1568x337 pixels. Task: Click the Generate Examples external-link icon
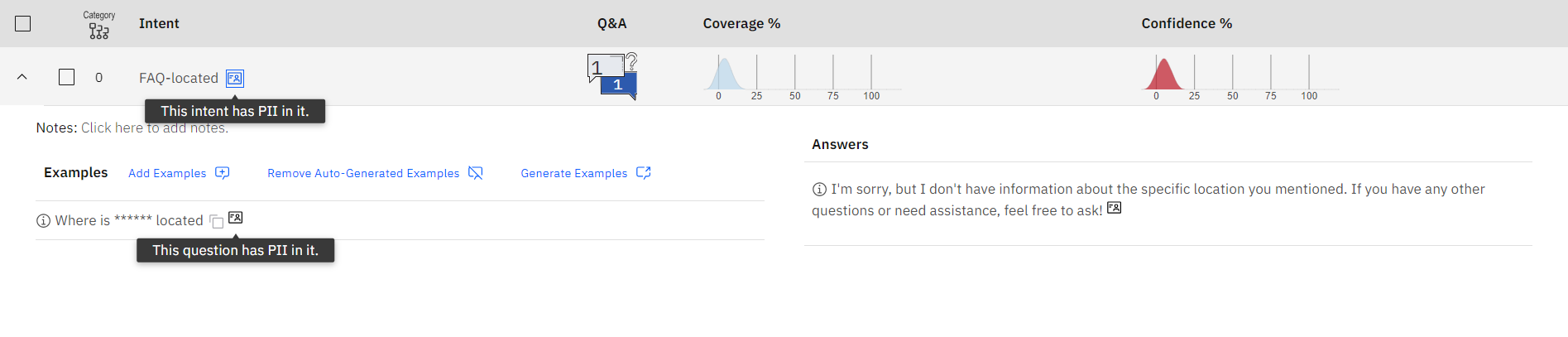tap(644, 173)
